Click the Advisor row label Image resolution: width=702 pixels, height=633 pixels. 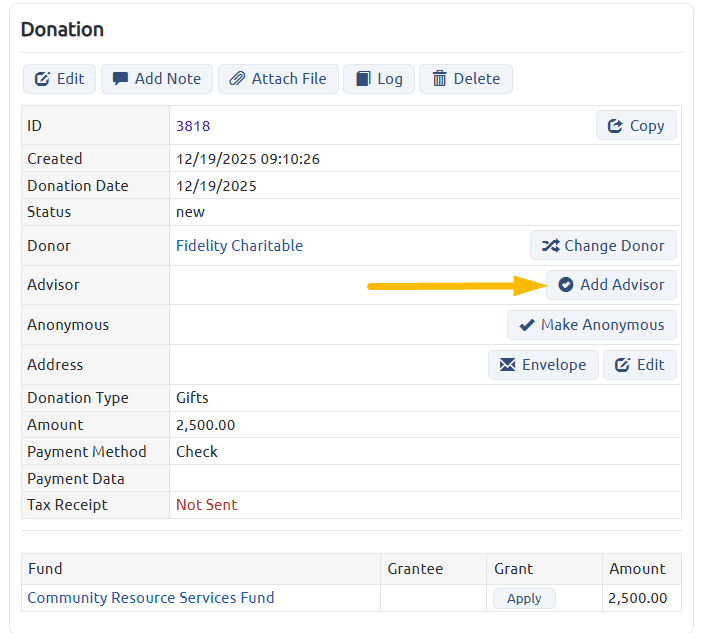tap(53, 285)
